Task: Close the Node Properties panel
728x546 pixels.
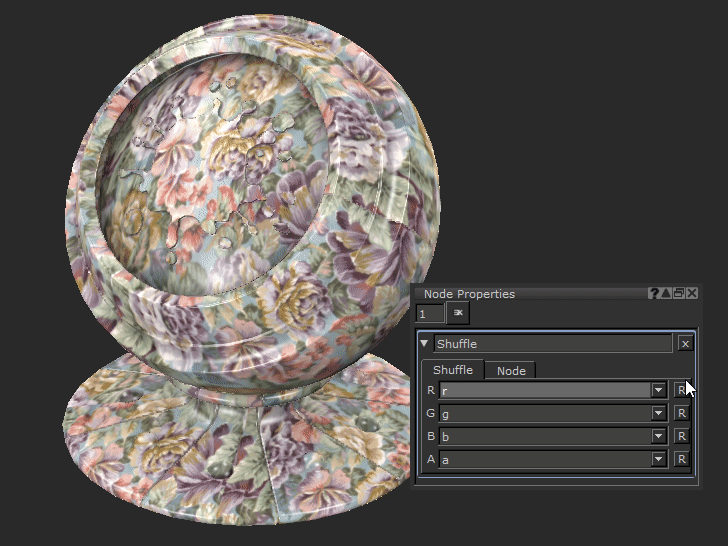Action: [x=692, y=294]
